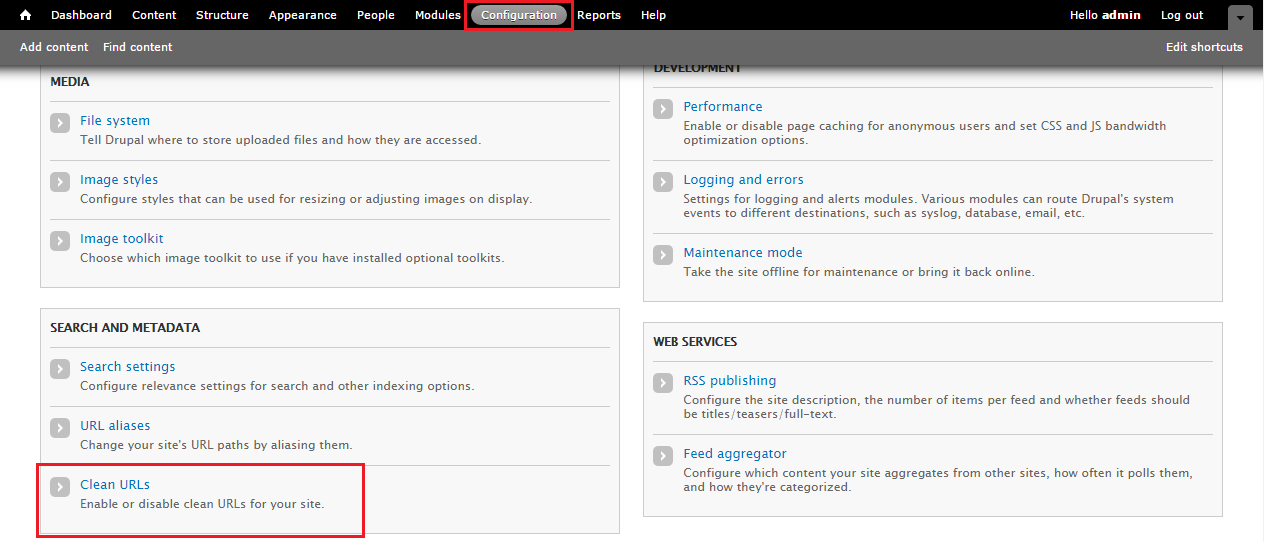Click the MEDIA section heading
1264x542 pixels.
click(x=70, y=82)
